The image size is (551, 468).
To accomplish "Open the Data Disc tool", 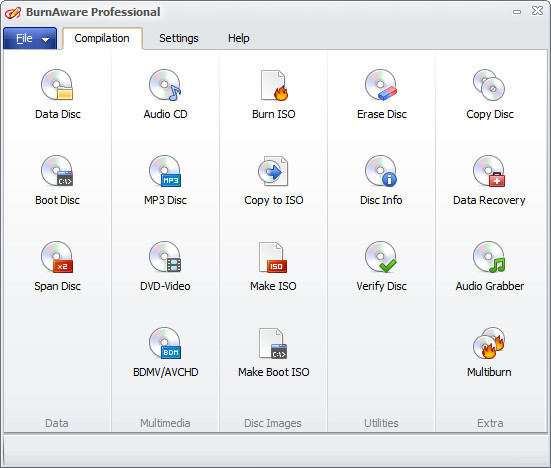I will pos(57,94).
